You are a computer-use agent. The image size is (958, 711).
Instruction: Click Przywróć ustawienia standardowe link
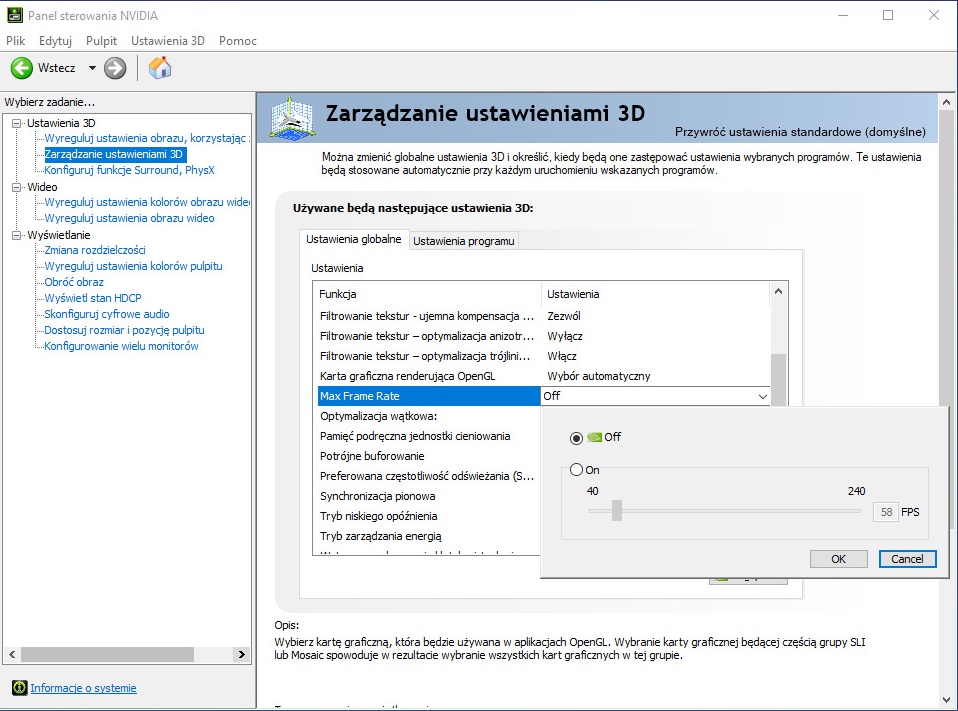[800, 132]
